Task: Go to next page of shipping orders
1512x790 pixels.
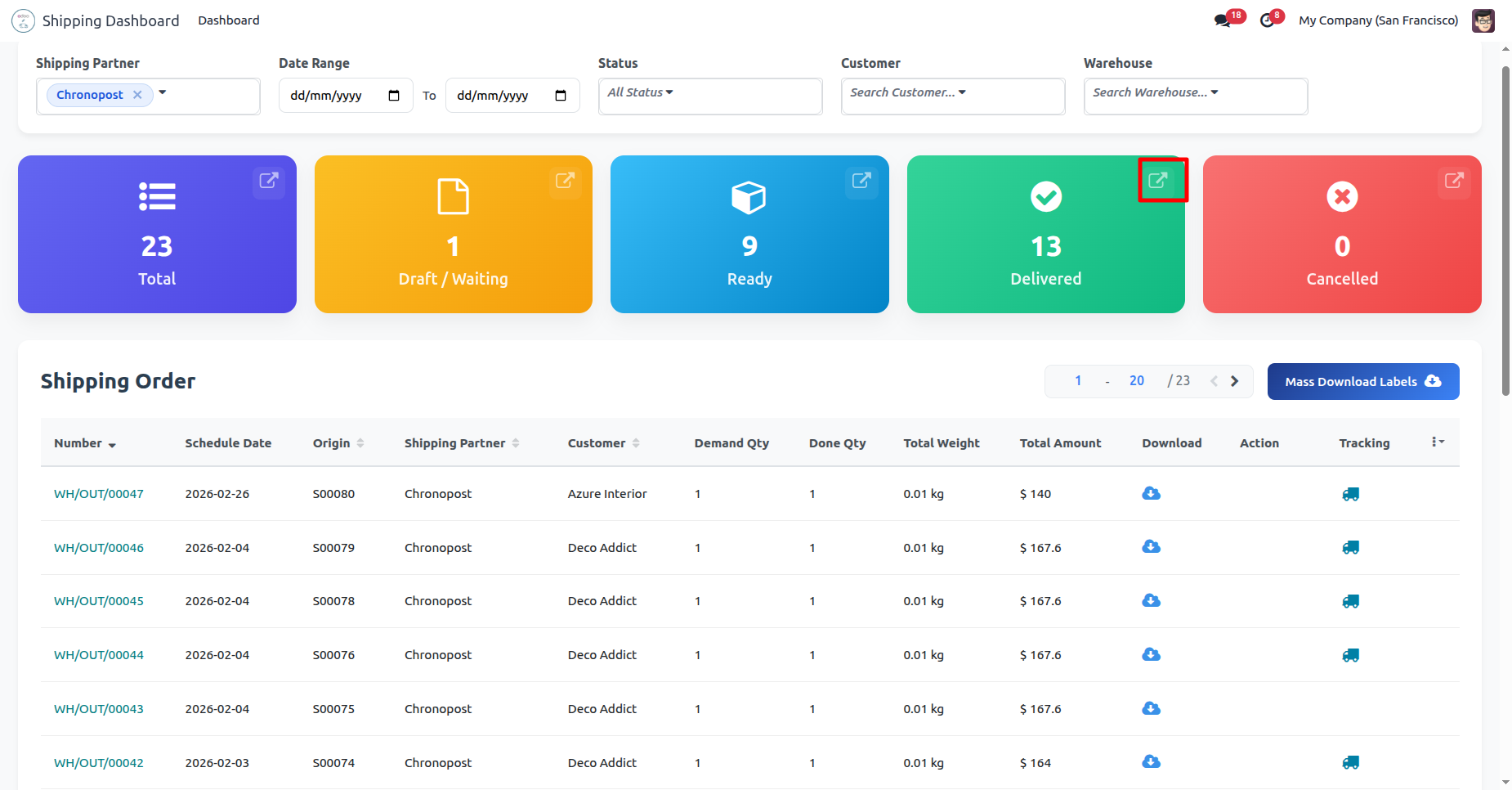Action: click(x=1234, y=381)
